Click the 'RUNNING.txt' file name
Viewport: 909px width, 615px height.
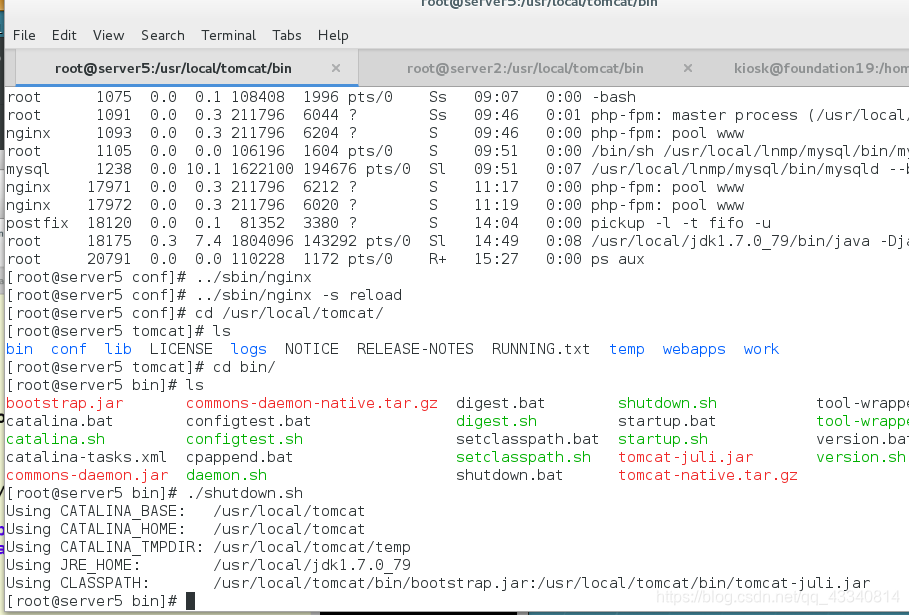pyautogui.click(x=541, y=349)
